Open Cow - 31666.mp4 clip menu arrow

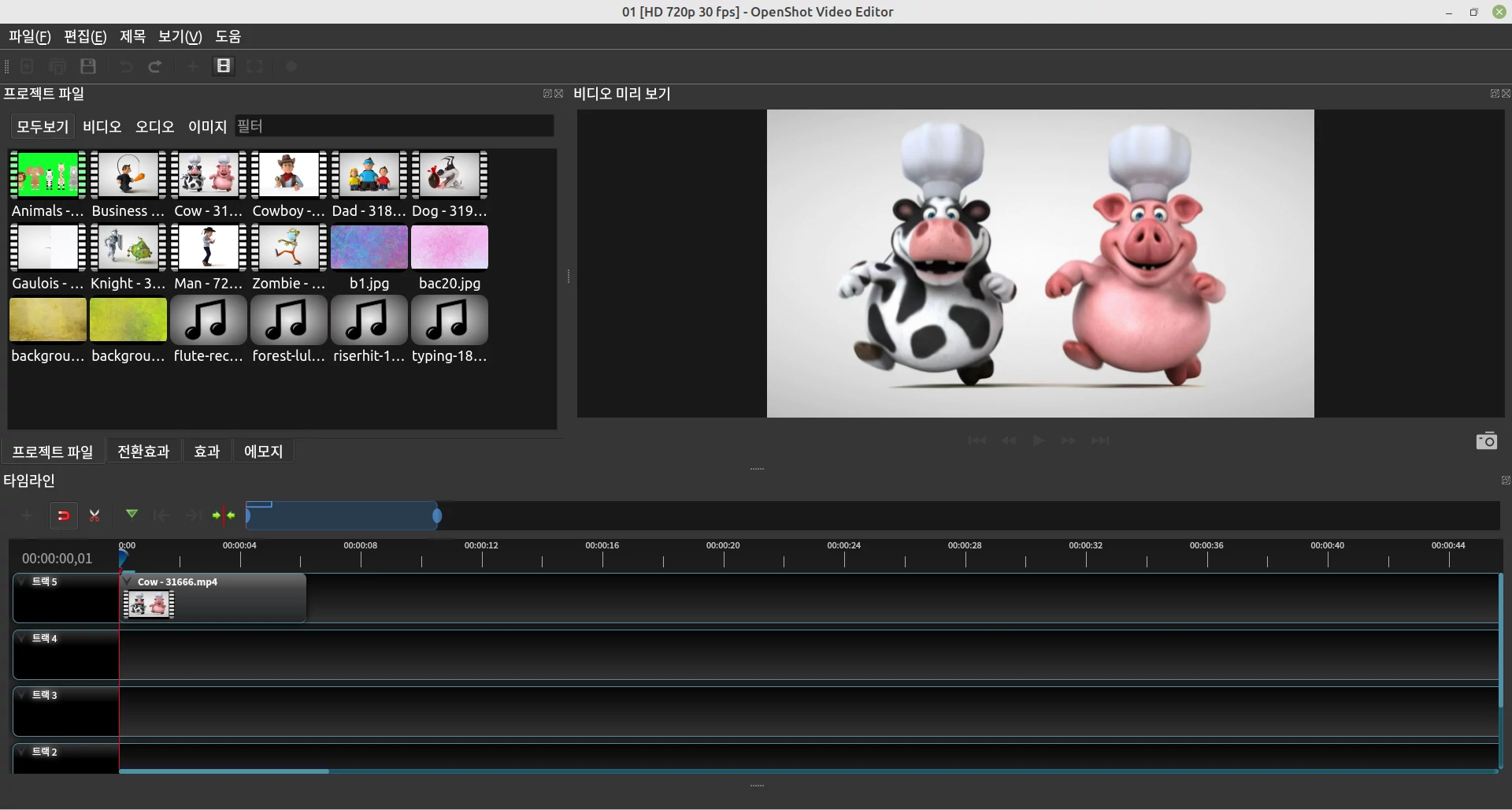coord(128,581)
